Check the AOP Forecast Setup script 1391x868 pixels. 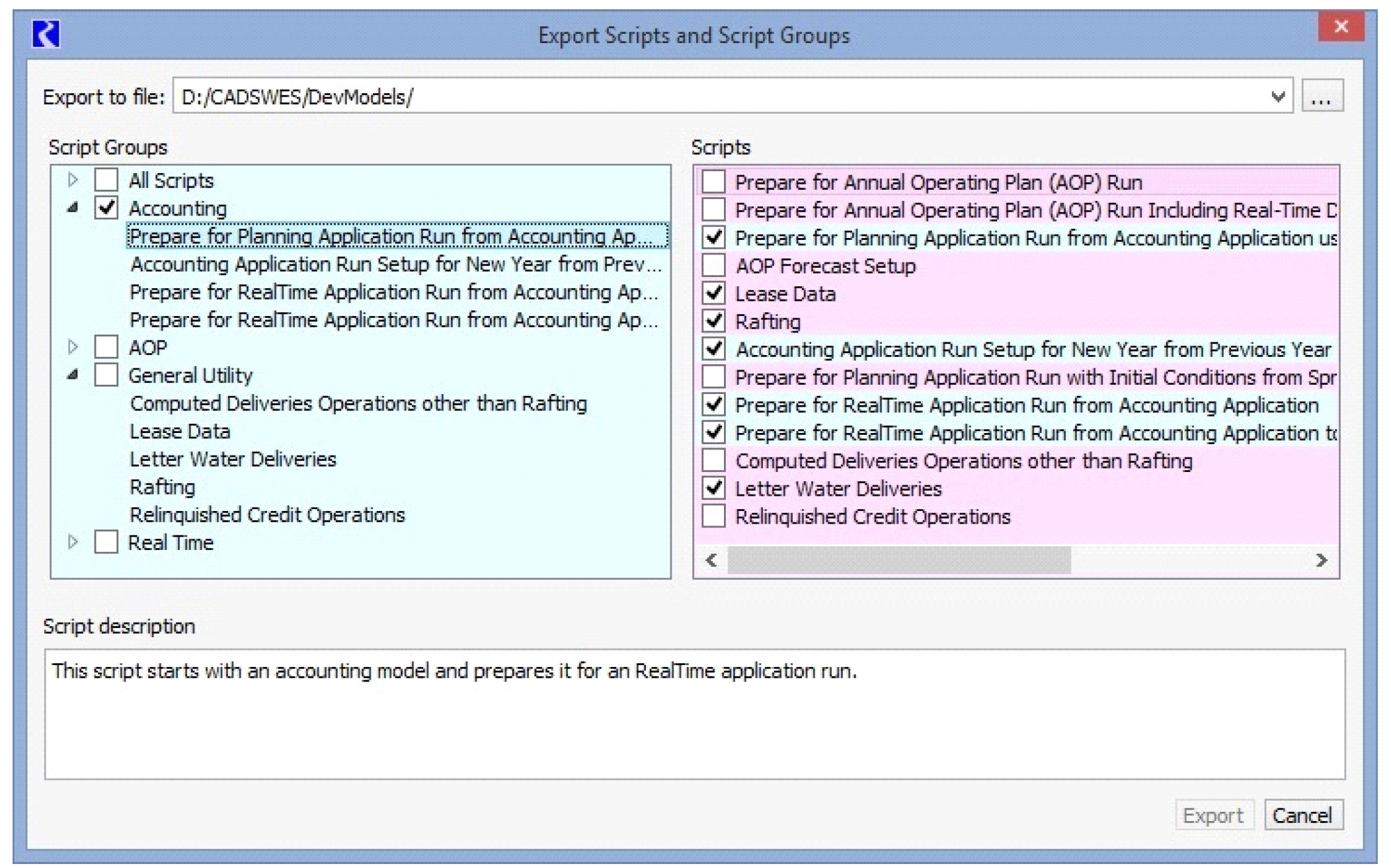[713, 266]
